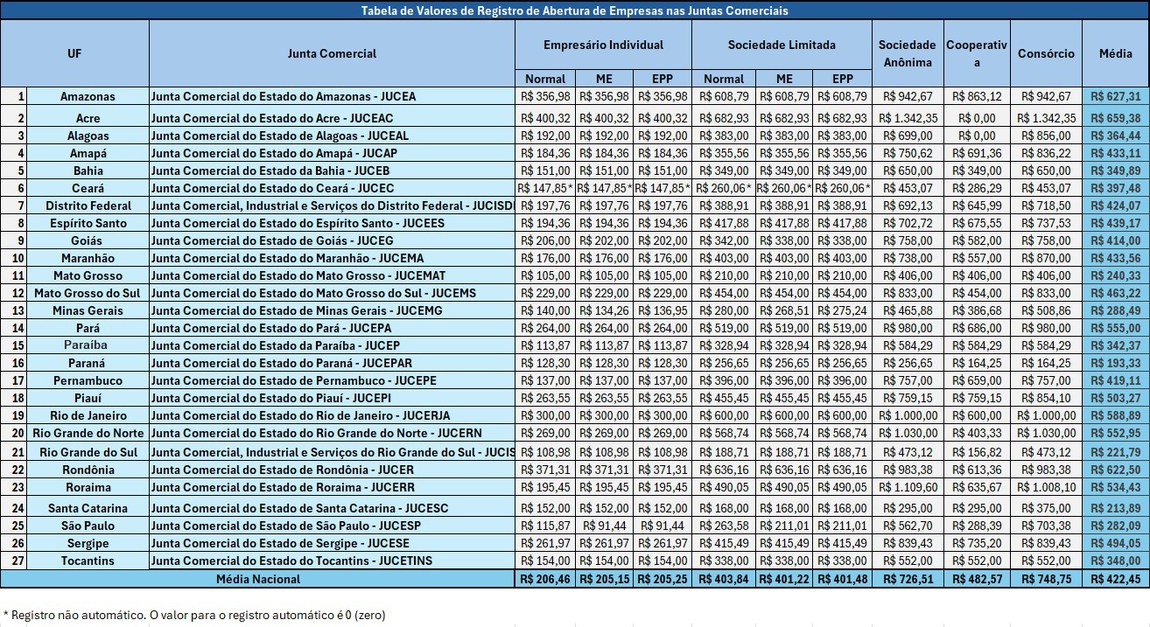The width and height of the screenshot is (1150, 627).
Task: Select the Cooperativa column header
Action: pyautogui.click(x=976, y=54)
